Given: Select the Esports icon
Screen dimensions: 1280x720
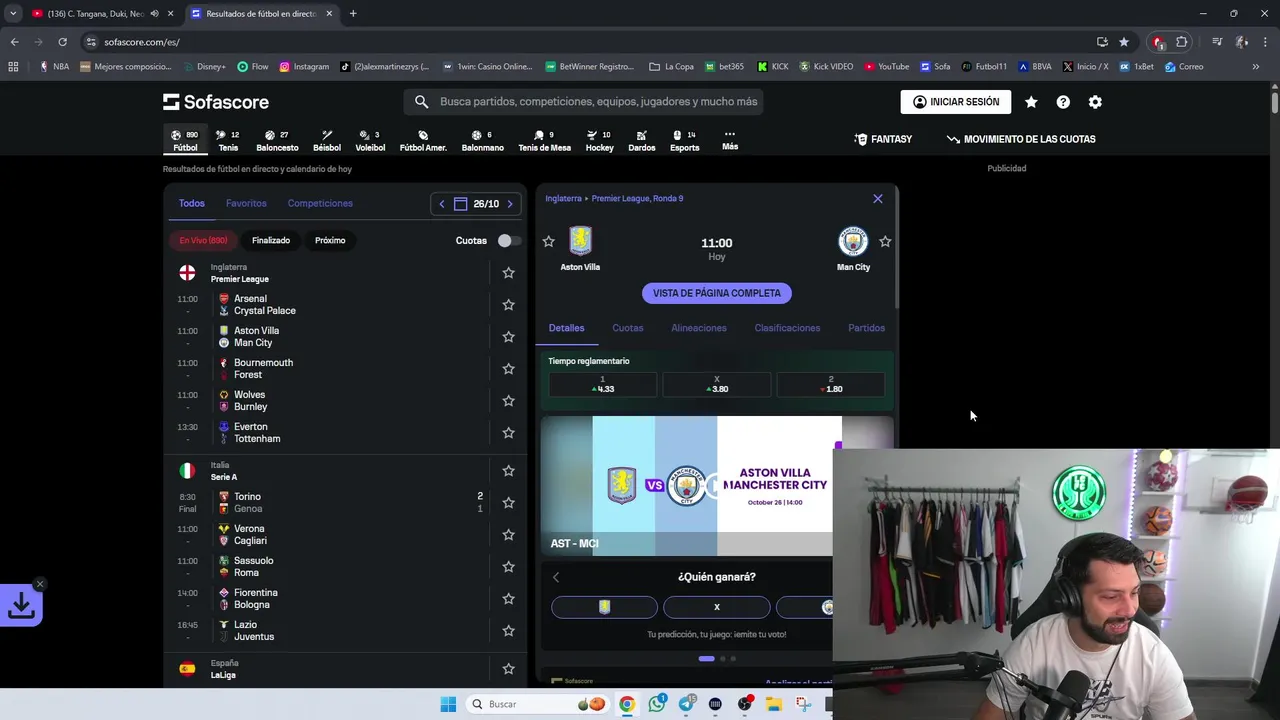Looking at the screenshot, I should point(685,140).
